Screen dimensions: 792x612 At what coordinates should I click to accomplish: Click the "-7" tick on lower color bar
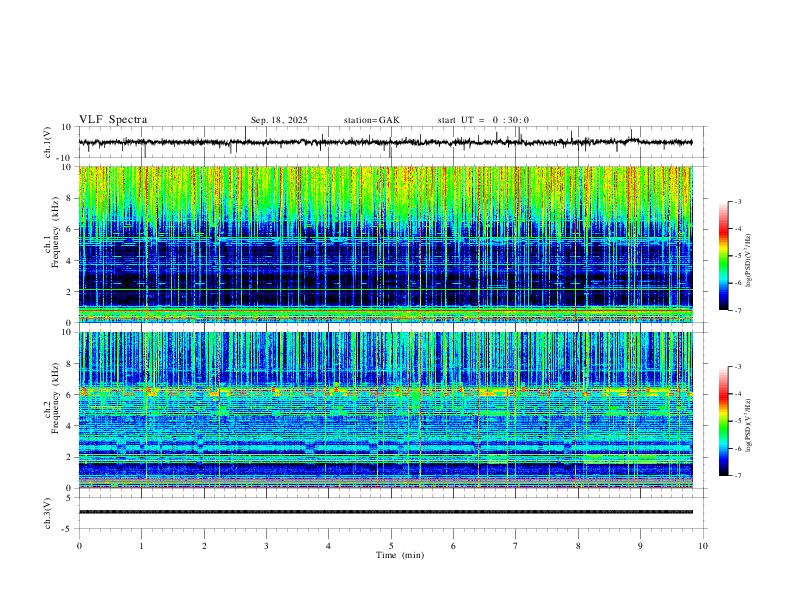click(737, 475)
